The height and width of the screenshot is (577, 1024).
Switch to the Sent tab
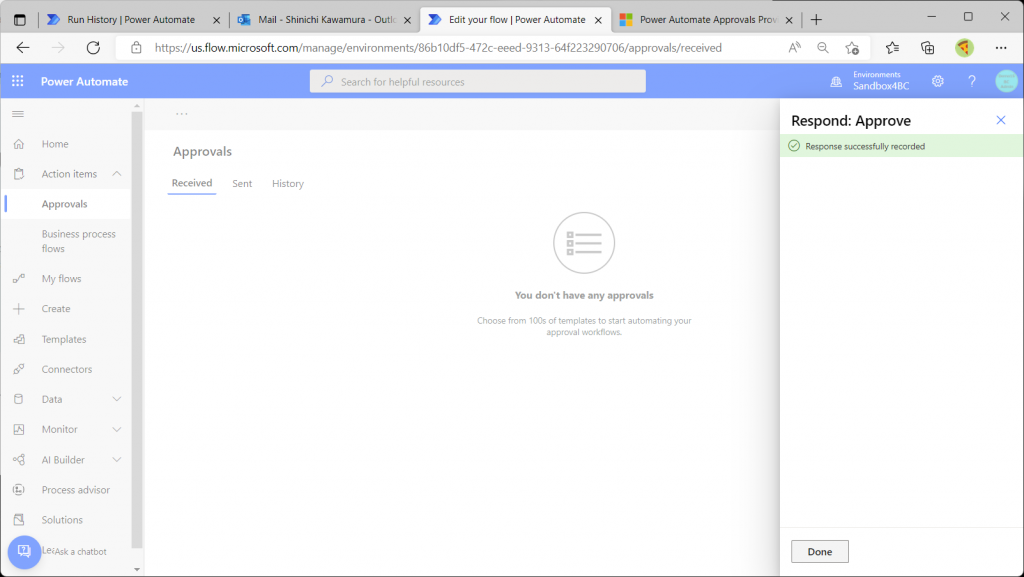(x=242, y=183)
